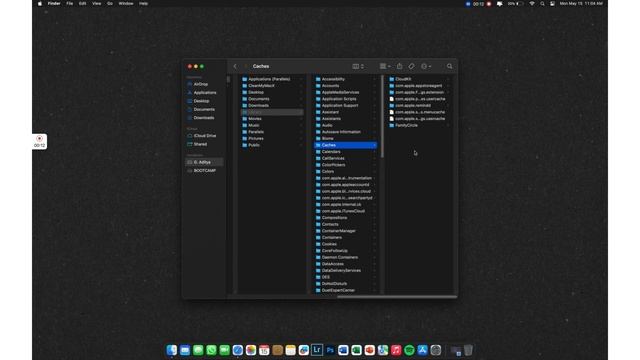The image size is (640, 360).
Task: Open the Group By dropdown in toolbar
Action: (385, 66)
